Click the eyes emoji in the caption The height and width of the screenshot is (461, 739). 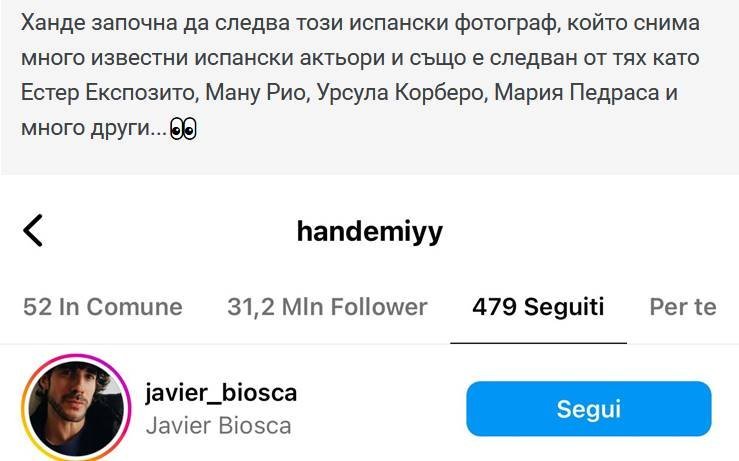183,129
